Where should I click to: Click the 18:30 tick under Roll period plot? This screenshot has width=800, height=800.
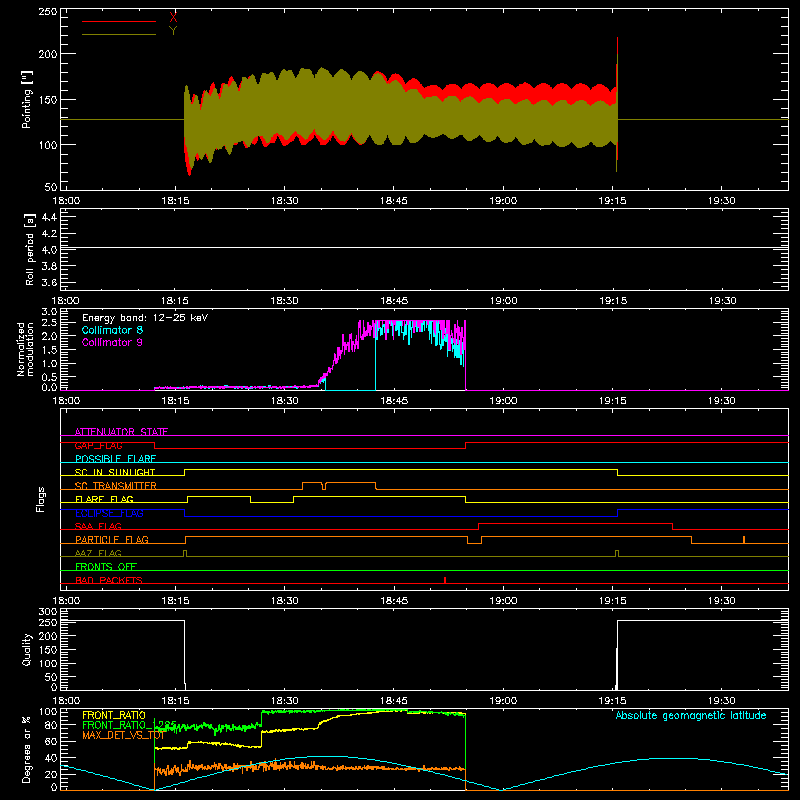pyautogui.click(x=285, y=301)
